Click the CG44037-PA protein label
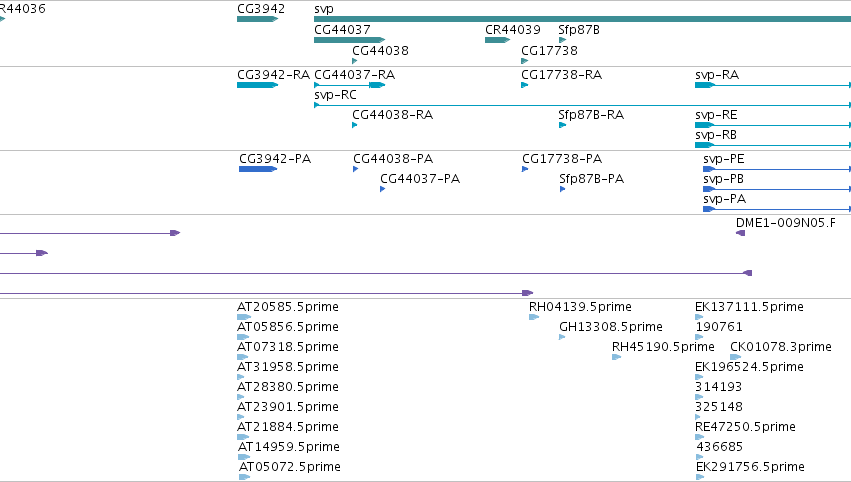Screen dimensions: 851x482 pyautogui.click(x=420, y=179)
